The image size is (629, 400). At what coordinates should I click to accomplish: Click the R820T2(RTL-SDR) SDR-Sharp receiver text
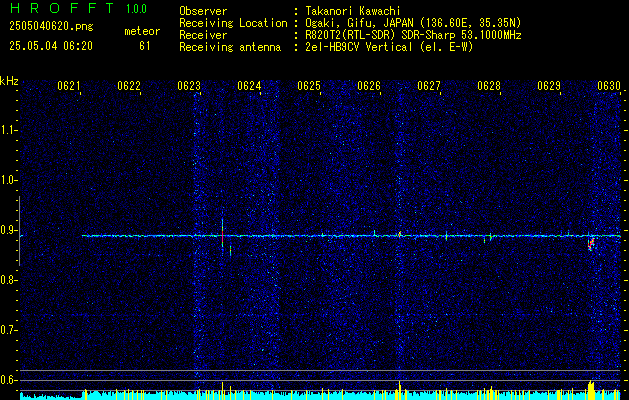(x=413, y=35)
